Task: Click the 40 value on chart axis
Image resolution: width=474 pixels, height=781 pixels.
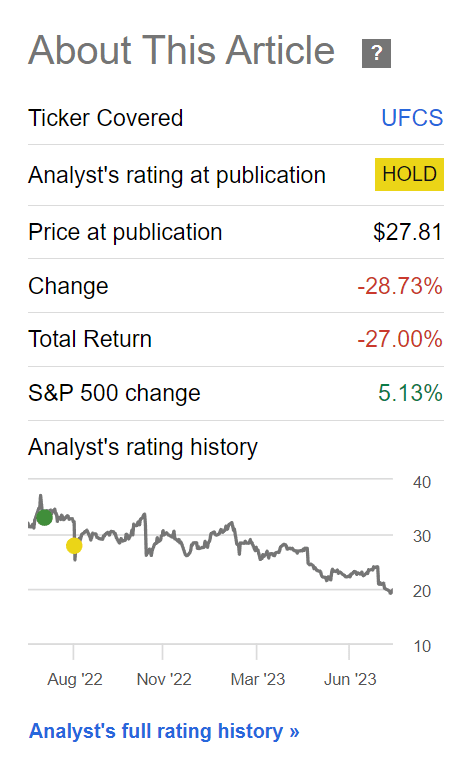Action: click(422, 482)
